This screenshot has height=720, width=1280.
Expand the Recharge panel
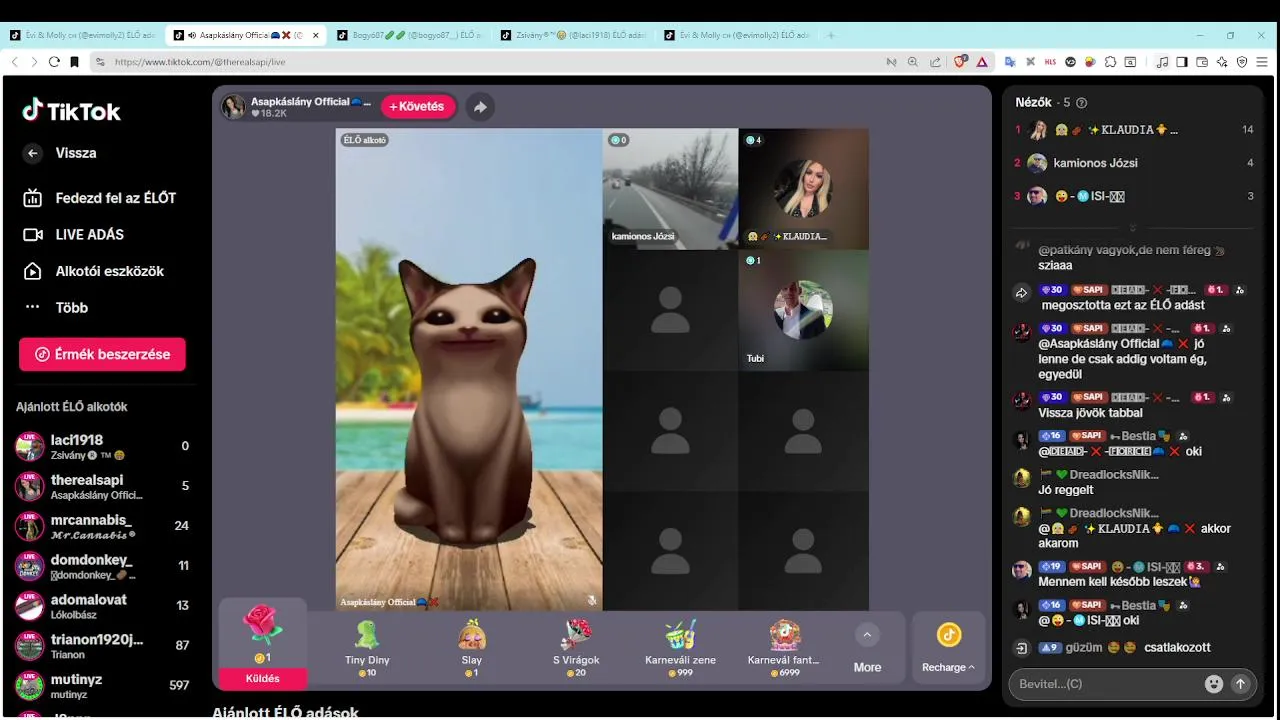click(948, 649)
